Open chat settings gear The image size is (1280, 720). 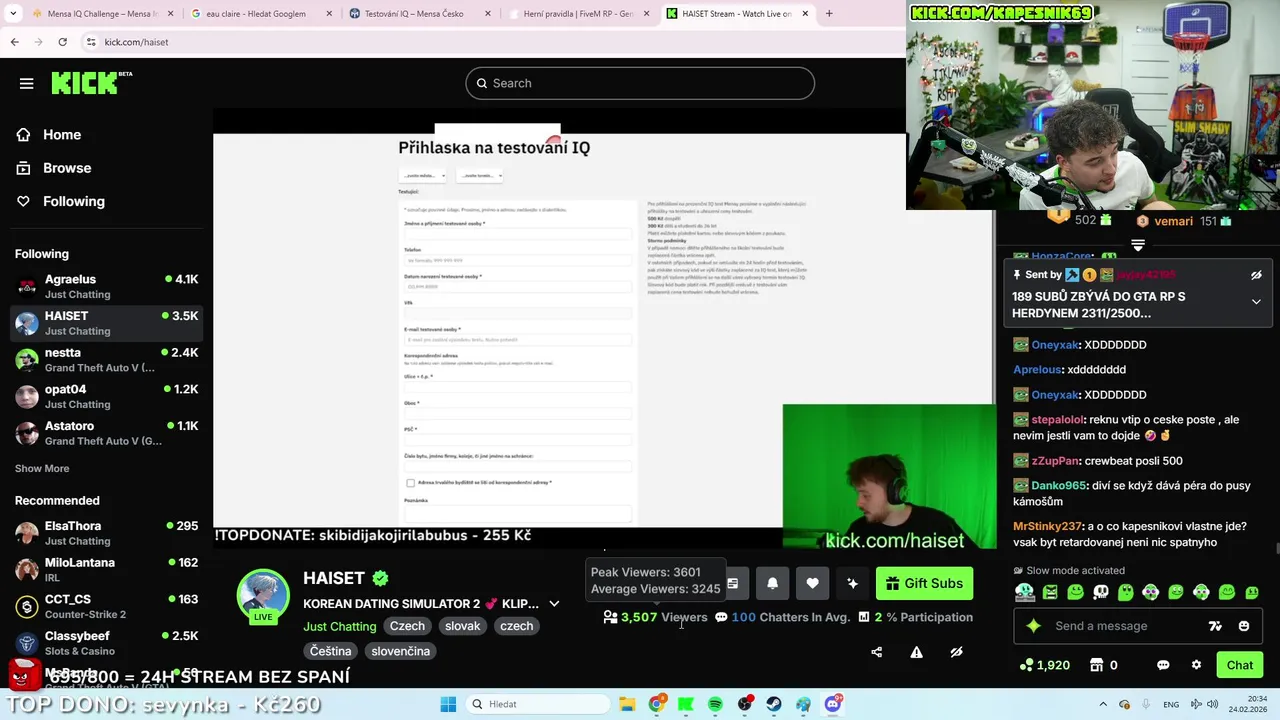coord(1196,665)
